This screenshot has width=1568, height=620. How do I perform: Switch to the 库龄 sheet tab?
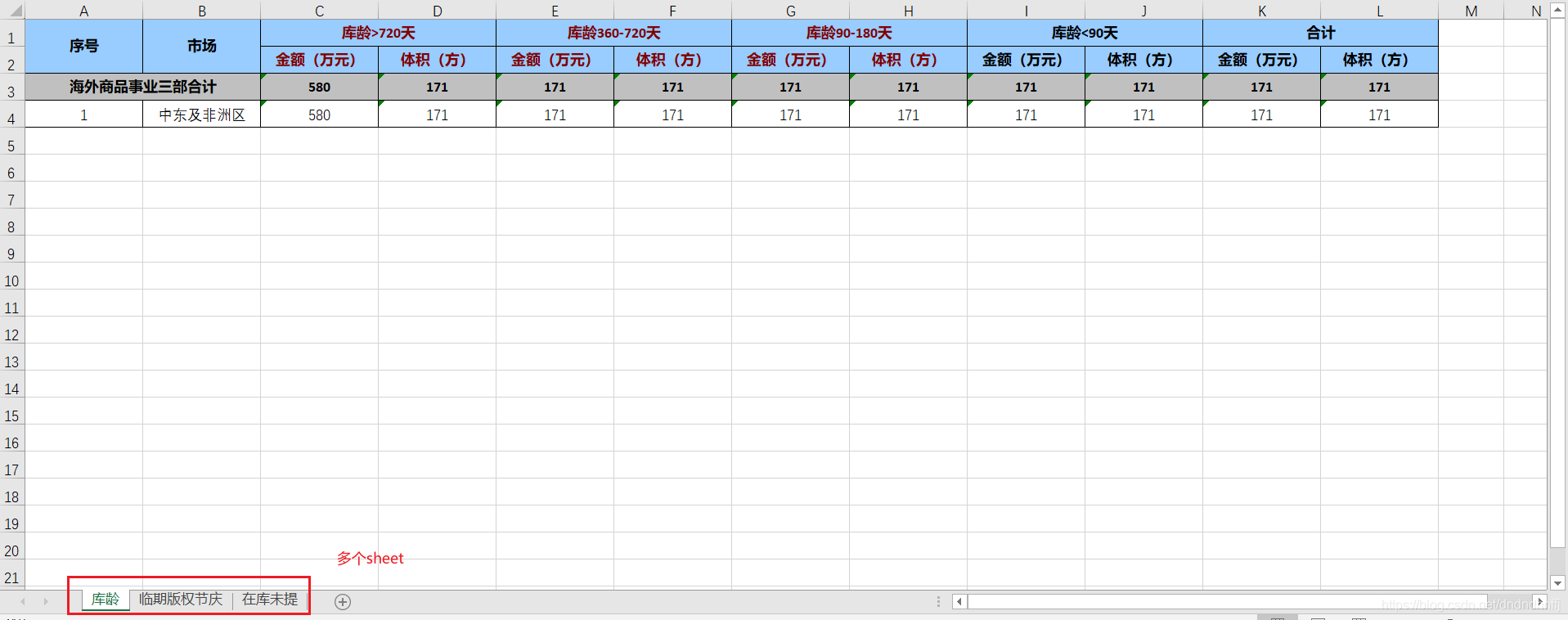point(106,600)
